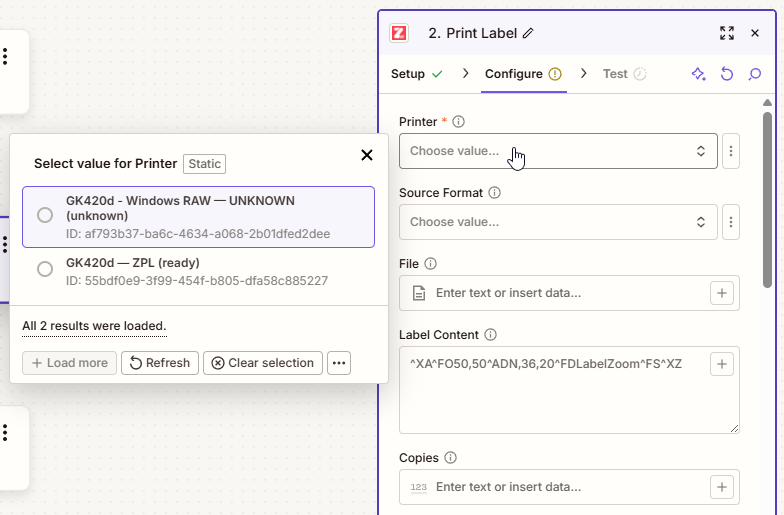This screenshot has width=784, height=515.
Task: Click the 123 number icon in Copies
Action: pos(418,487)
